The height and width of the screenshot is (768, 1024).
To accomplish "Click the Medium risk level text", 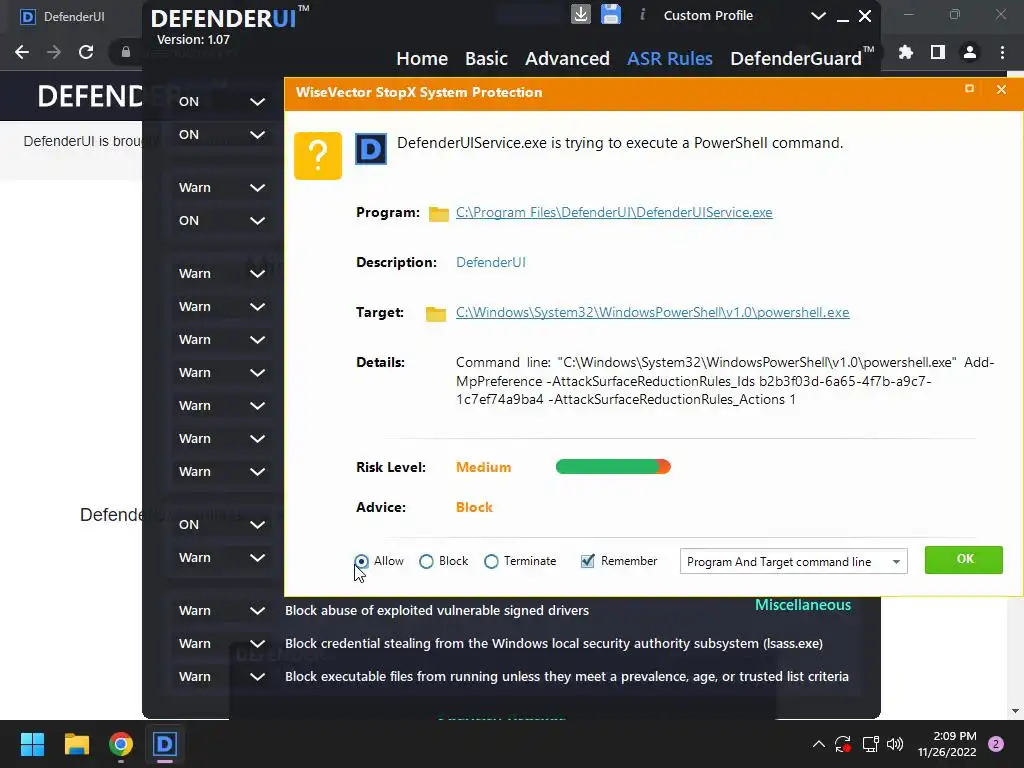I will click(483, 468).
